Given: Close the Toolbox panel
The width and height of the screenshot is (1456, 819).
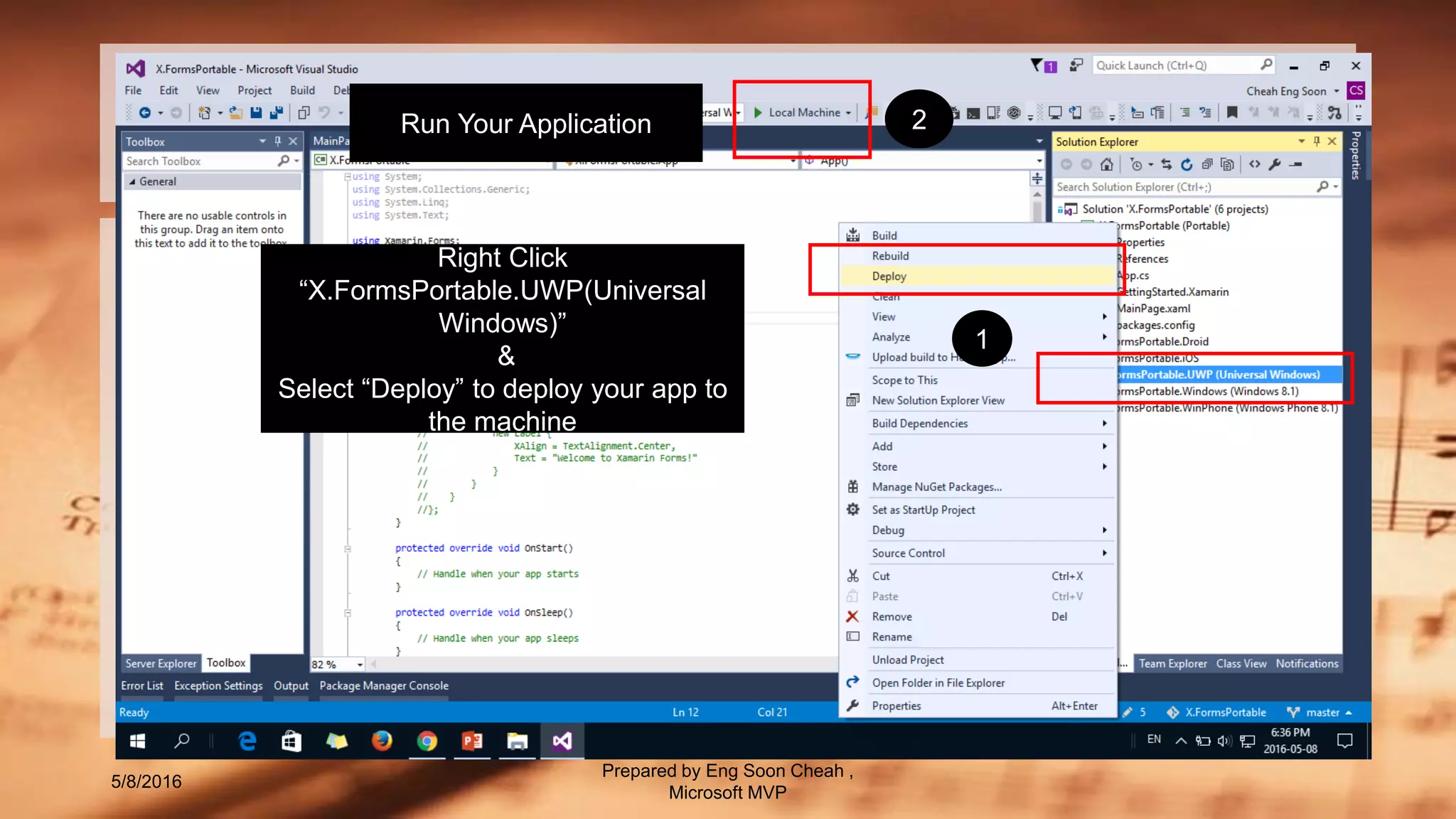Looking at the screenshot, I should (x=293, y=141).
